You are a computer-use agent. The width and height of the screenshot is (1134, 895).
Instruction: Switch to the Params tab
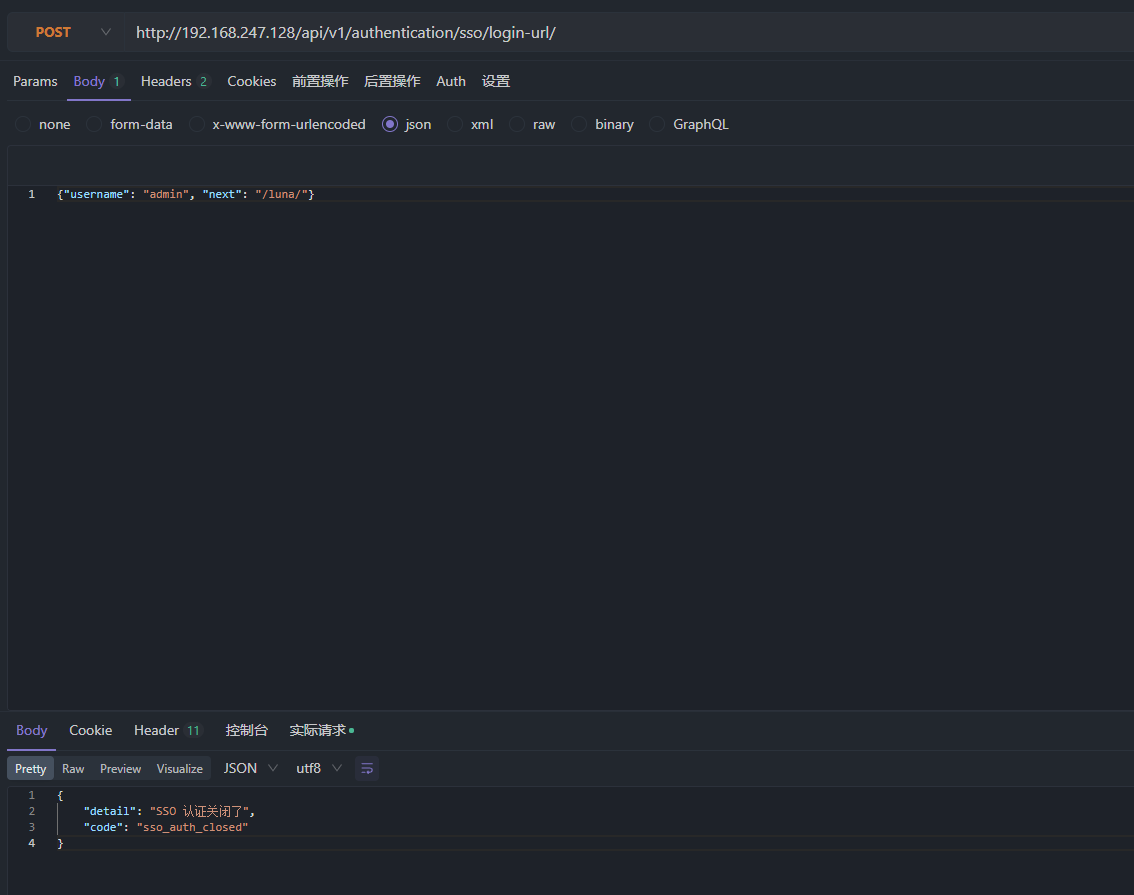point(34,81)
